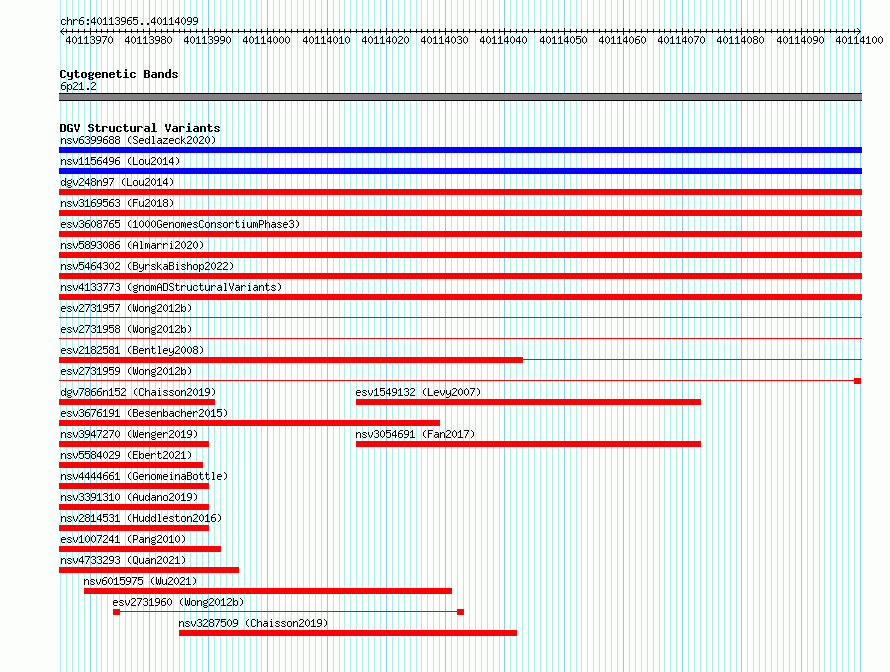Click the nsv3054691 (Fan2017) red bar

(528, 444)
